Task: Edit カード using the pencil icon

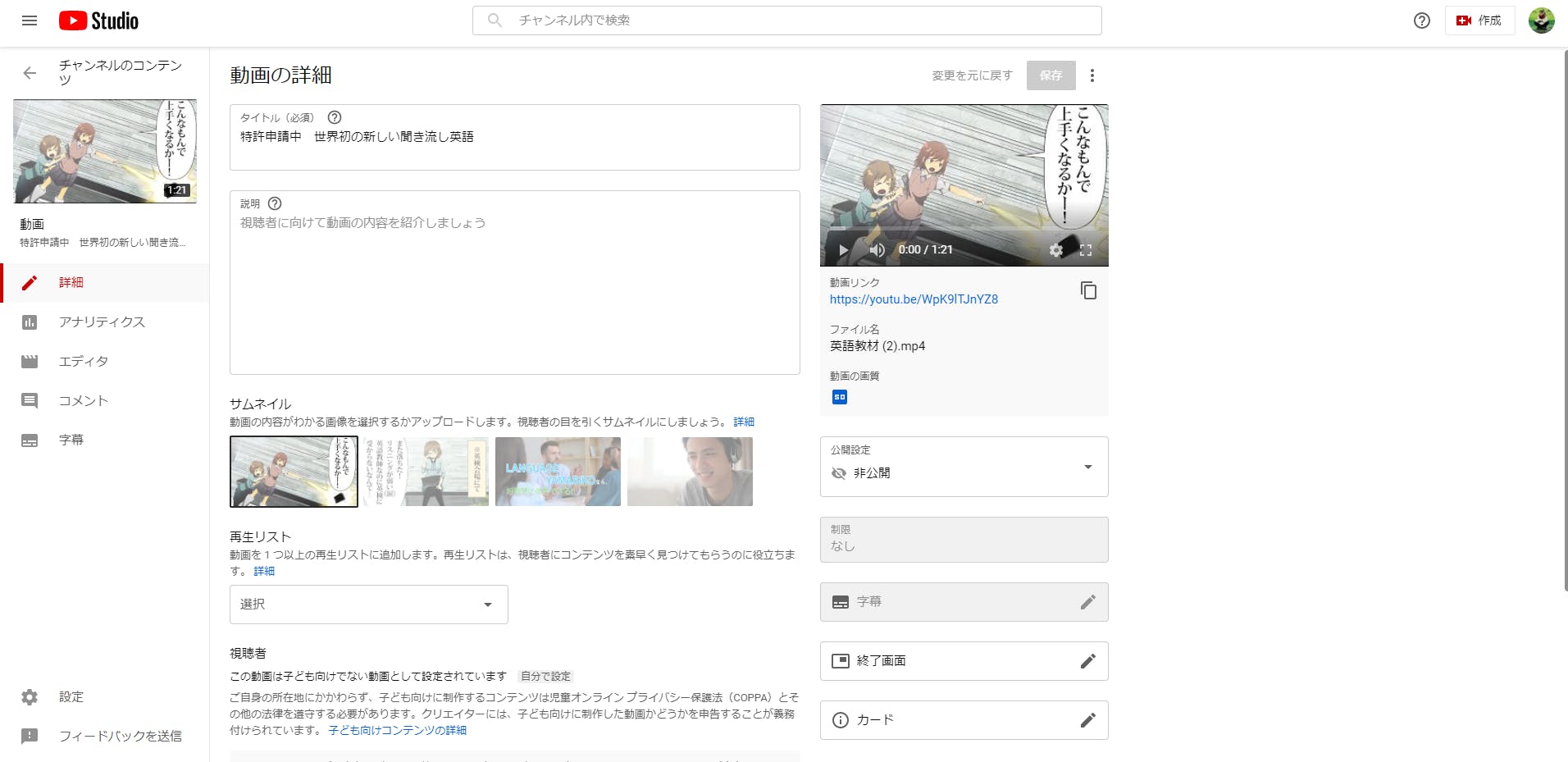Action: pyautogui.click(x=1087, y=720)
